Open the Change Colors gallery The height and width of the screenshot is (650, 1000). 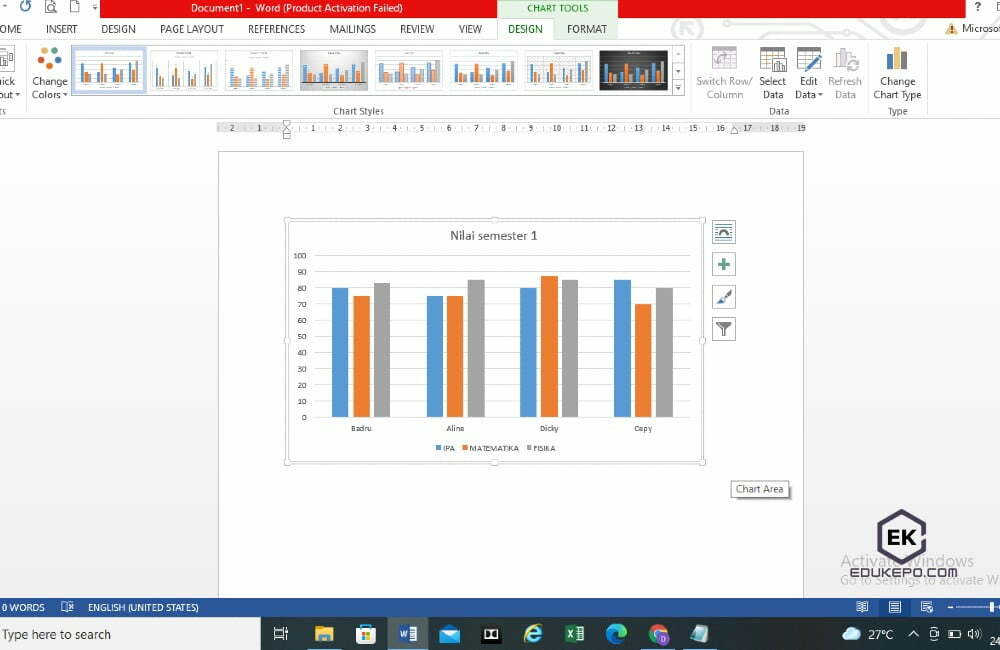[49, 72]
